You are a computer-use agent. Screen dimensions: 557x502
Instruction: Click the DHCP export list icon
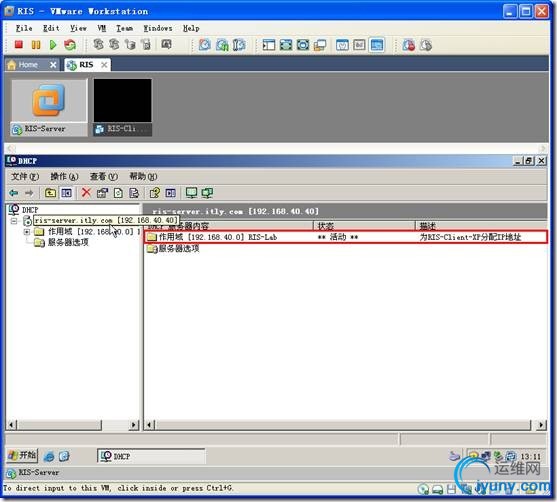[x=134, y=193]
